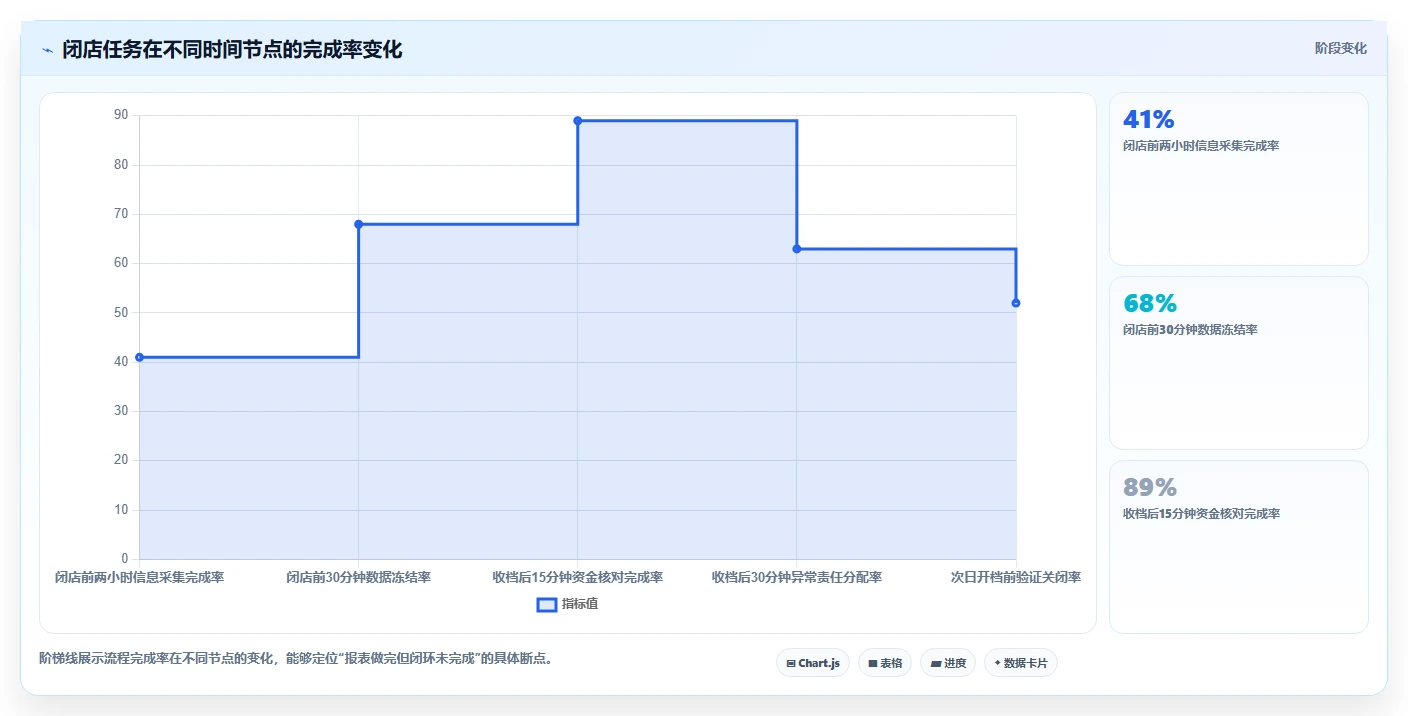Click the 数据卡片 tag
The height and width of the screenshot is (716, 1408).
pos(1021,663)
